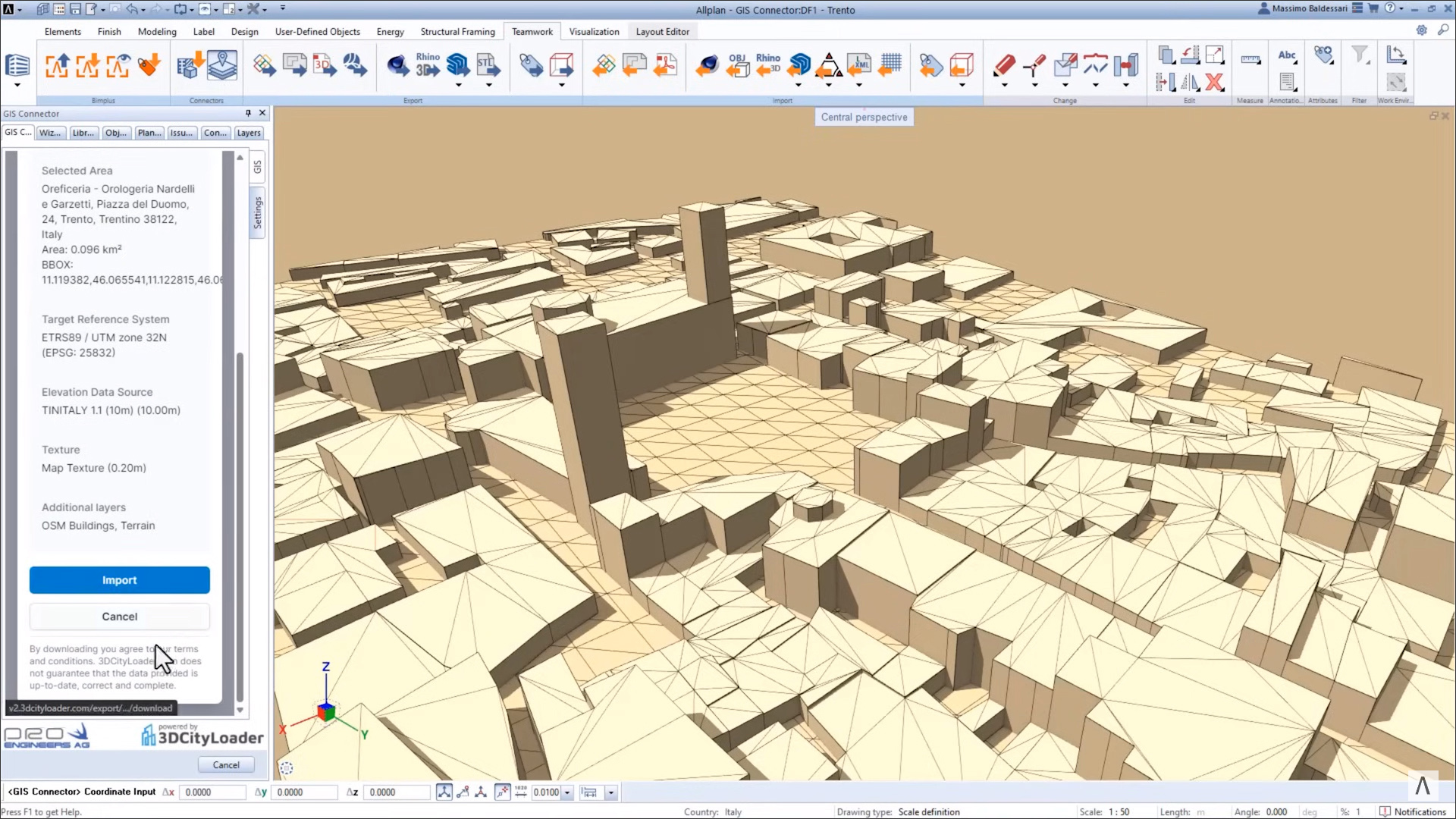Open the actionbar role dropdown arrow

pyautogui.click(x=17, y=85)
